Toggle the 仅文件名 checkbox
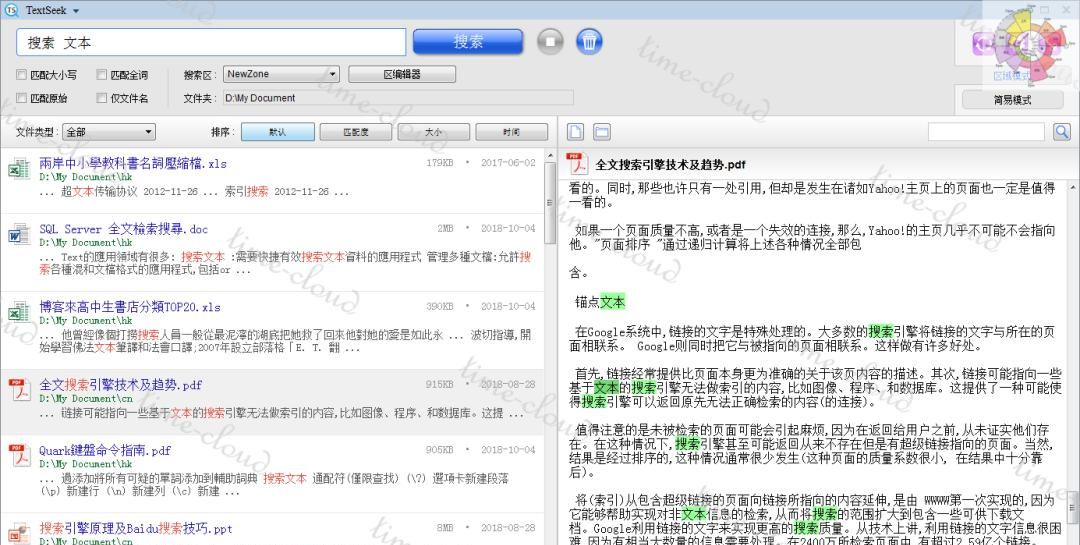Viewport: 1080px width, 545px height. [101, 98]
